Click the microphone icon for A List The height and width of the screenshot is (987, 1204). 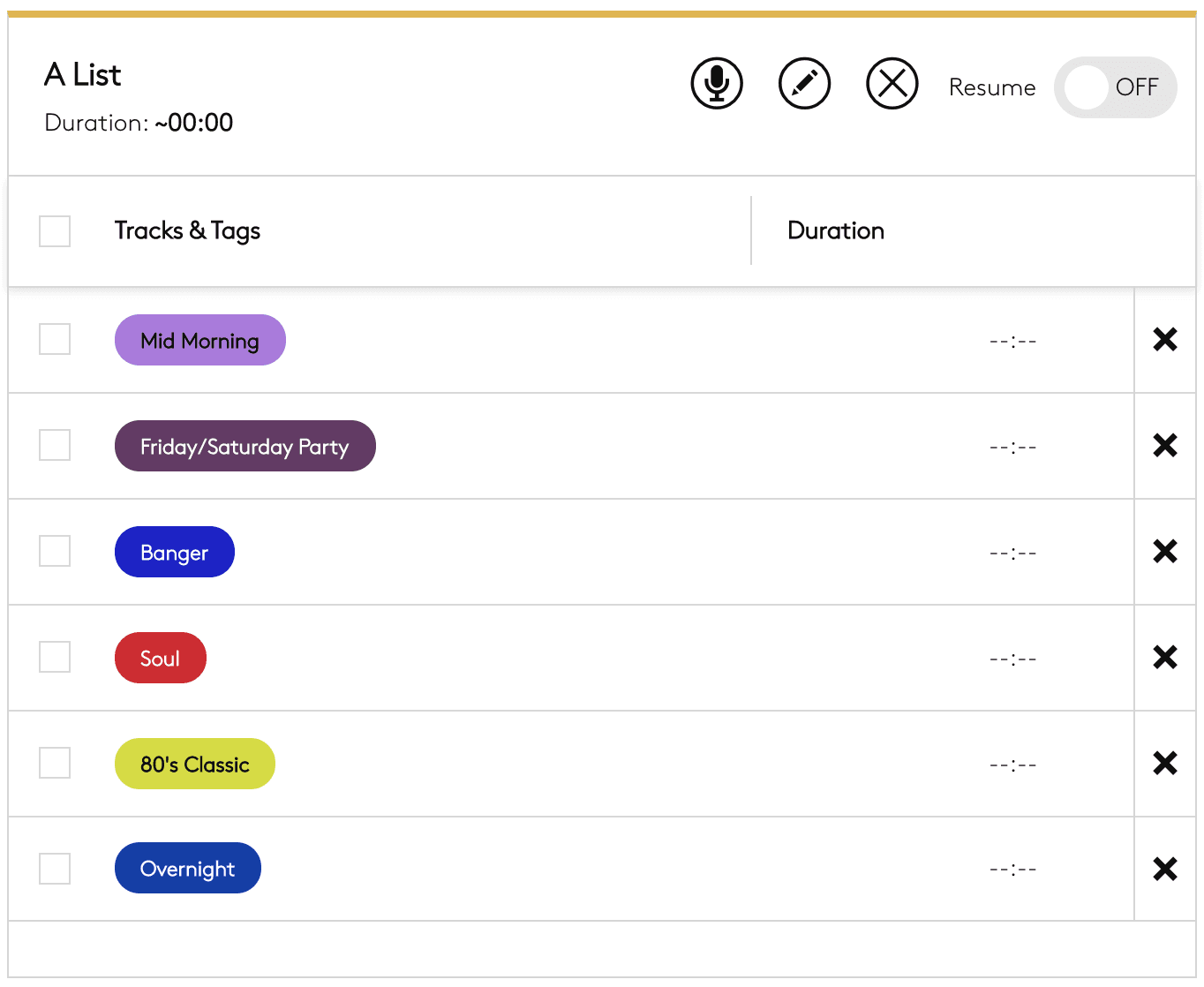click(x=716, y=84)
